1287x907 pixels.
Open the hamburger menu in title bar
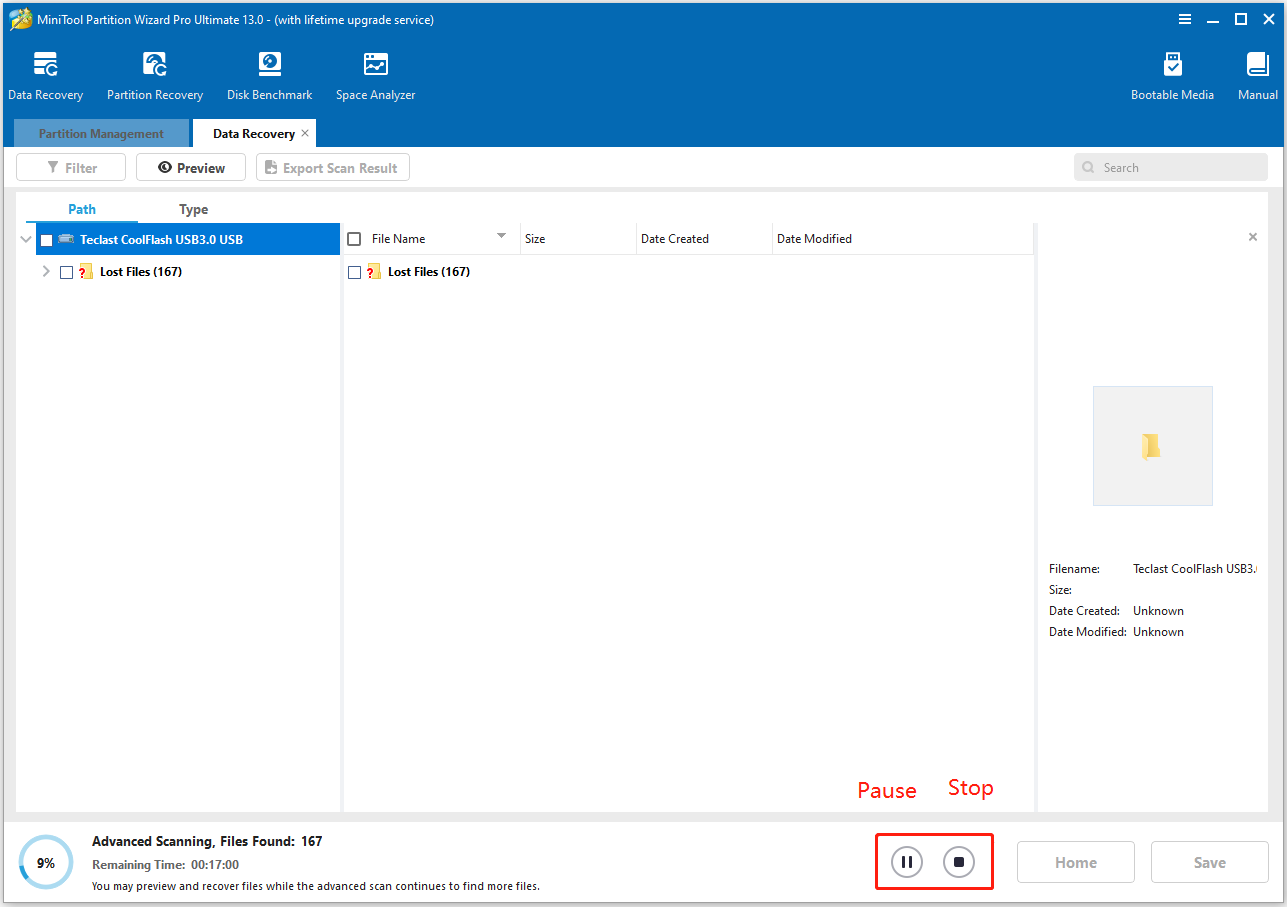(1185, 18)
